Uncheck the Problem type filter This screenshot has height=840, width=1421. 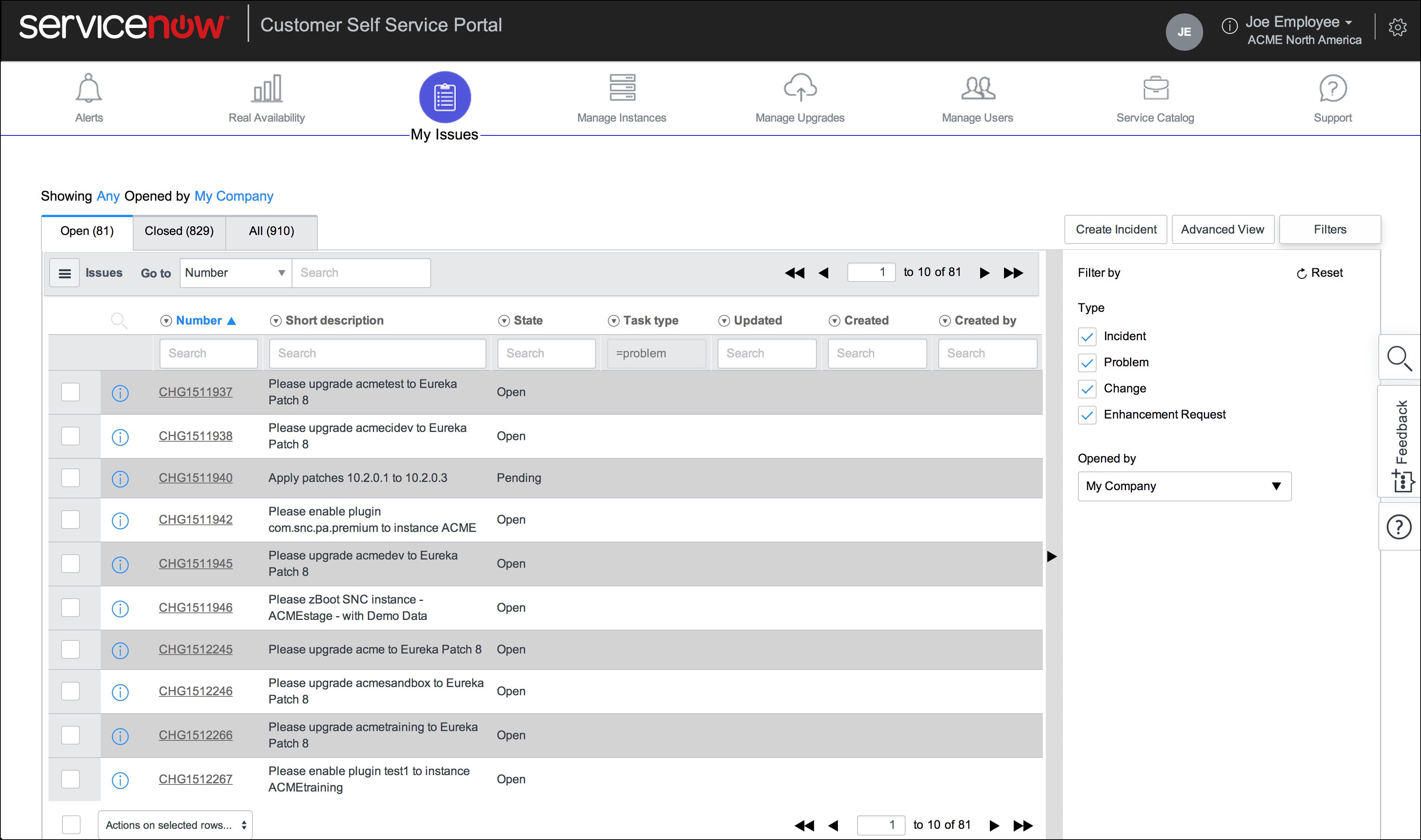pyautogui.click(x=1086, y=363)
